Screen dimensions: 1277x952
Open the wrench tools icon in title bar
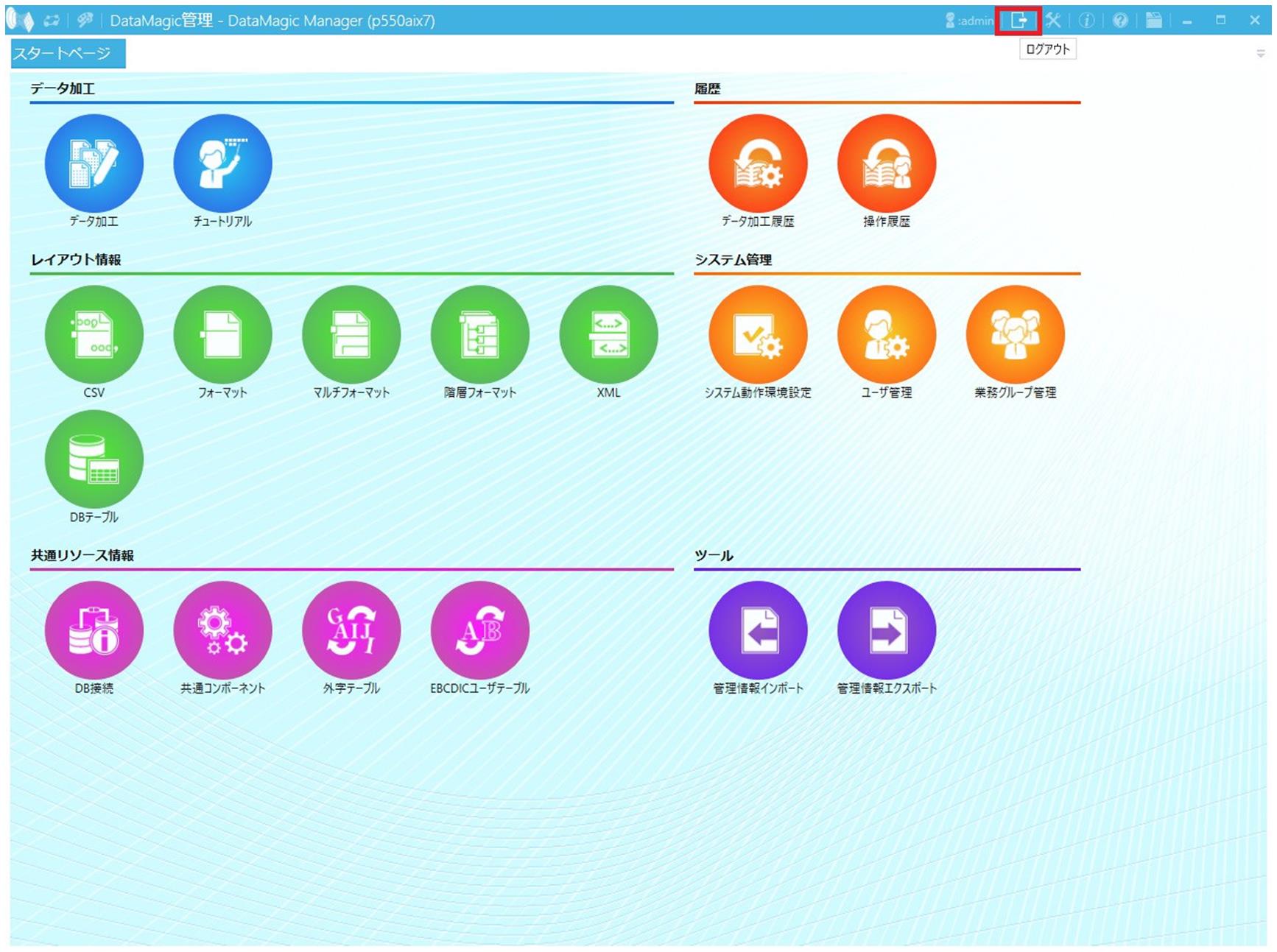1053,21
